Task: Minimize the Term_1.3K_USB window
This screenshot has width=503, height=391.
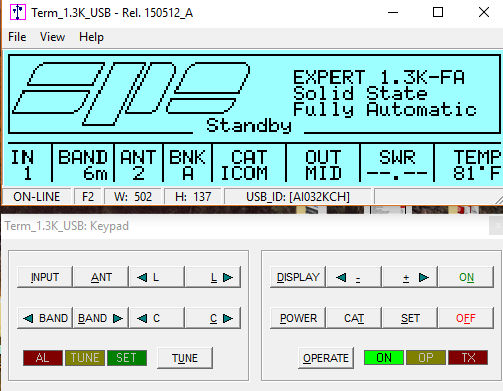Action: [393, 13]
